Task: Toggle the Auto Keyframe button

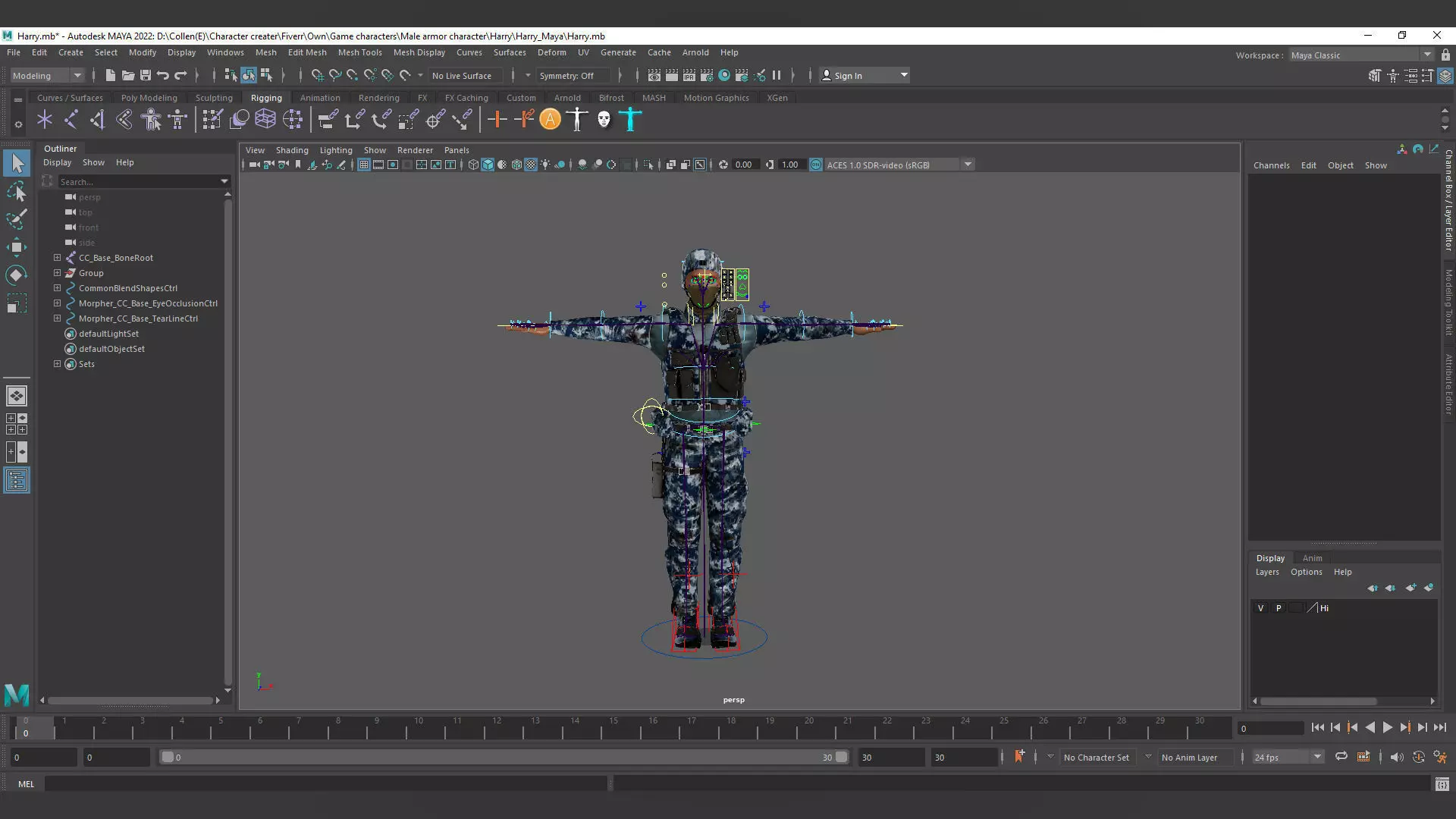Action: click(1418, 757)
